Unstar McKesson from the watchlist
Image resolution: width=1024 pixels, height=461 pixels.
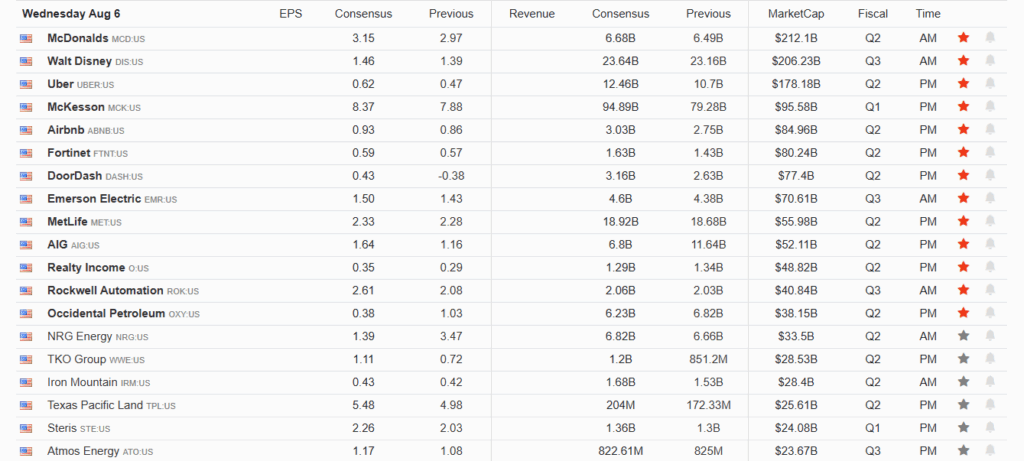pos(964,107)
